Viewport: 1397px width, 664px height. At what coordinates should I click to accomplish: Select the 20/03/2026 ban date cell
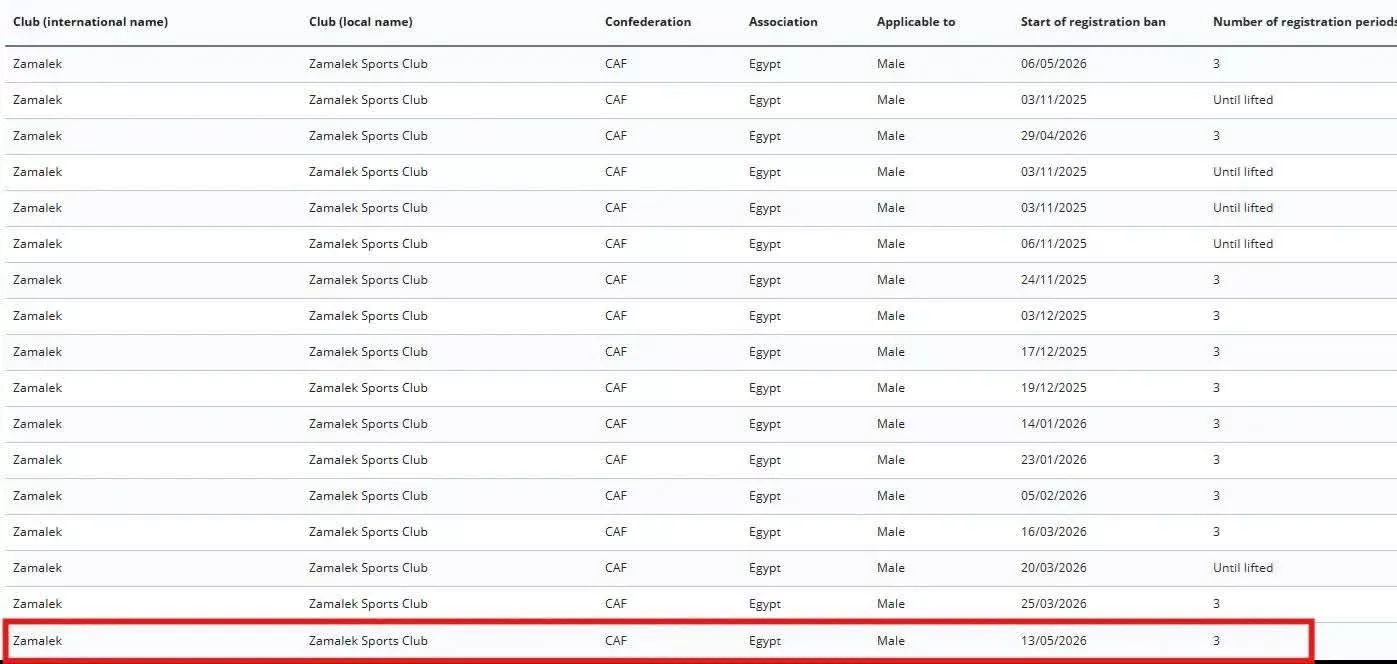point(1054,568)
